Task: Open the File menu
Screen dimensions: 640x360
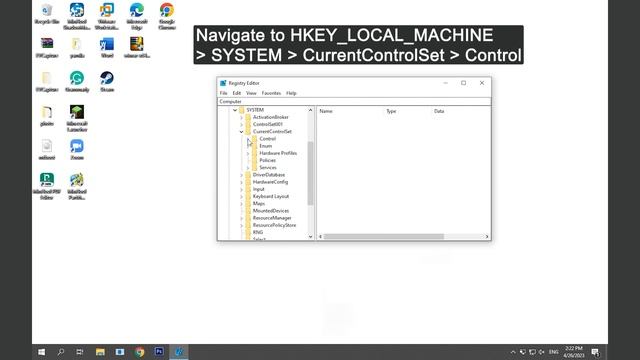Action: [223, 93]
